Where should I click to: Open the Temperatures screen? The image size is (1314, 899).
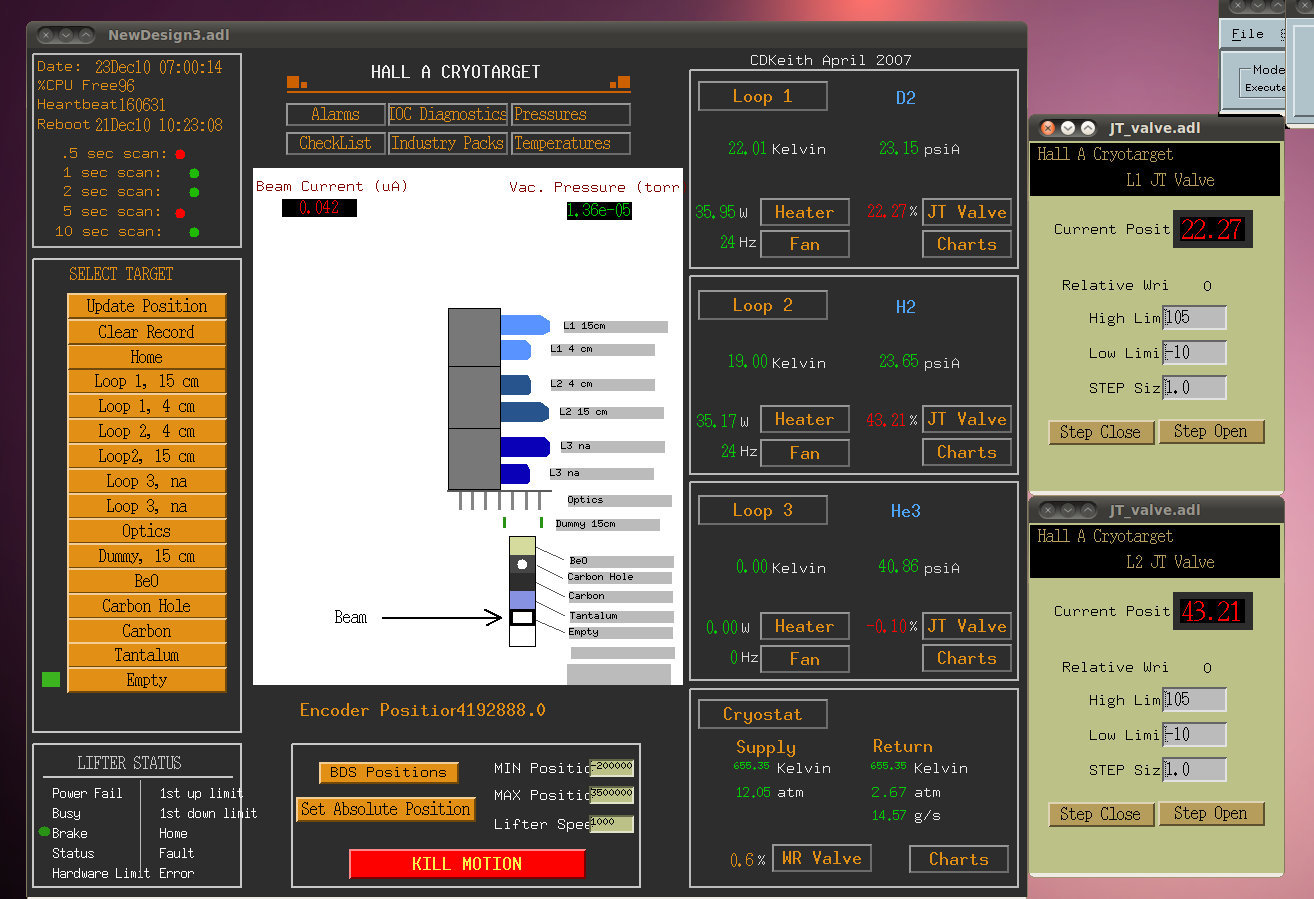click(571, 143)
